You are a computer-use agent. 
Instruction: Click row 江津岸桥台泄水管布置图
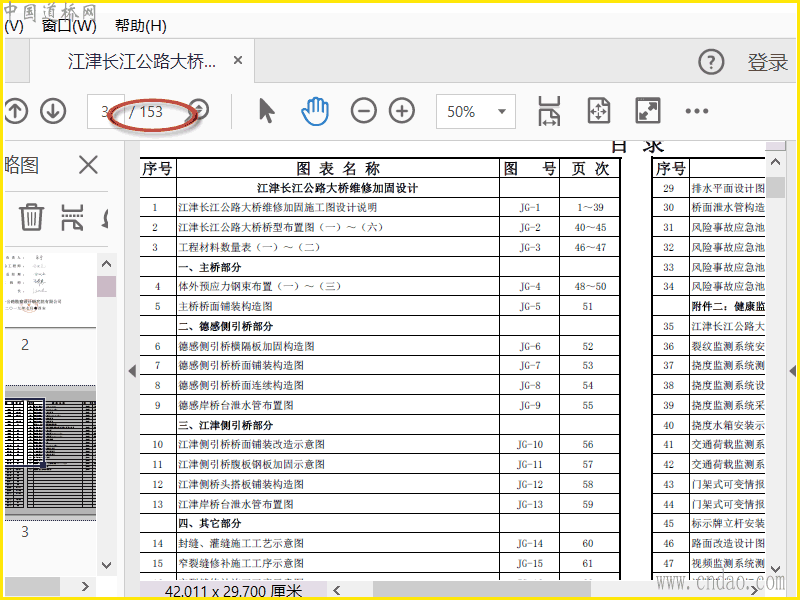(x=380, y=505)
